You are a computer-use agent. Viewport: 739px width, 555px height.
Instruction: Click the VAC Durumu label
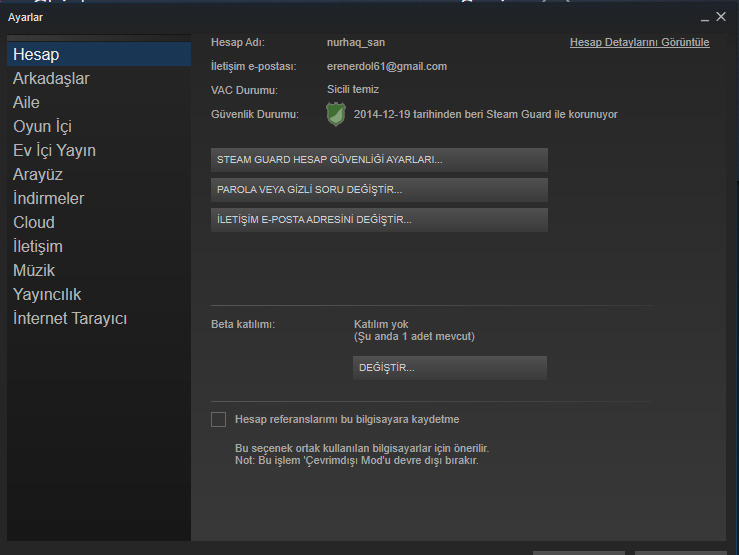[x=244, y=90]
